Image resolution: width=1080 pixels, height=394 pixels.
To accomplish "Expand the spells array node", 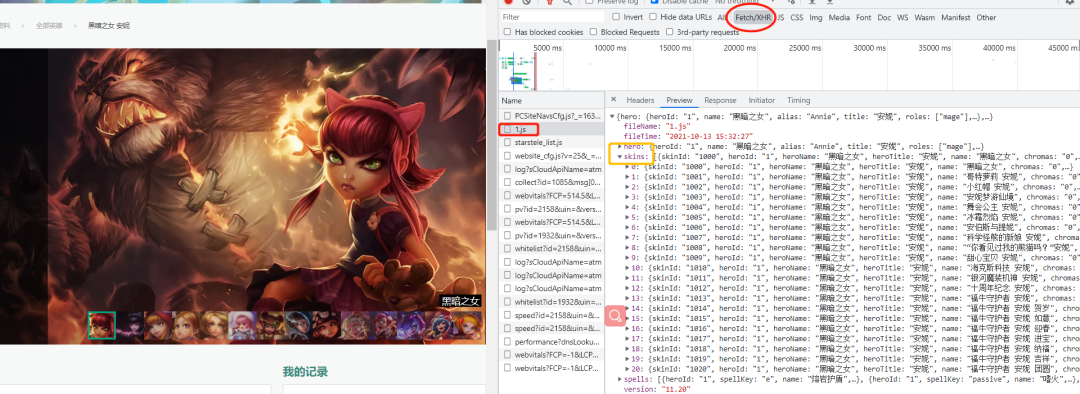I will click(619, 379).
